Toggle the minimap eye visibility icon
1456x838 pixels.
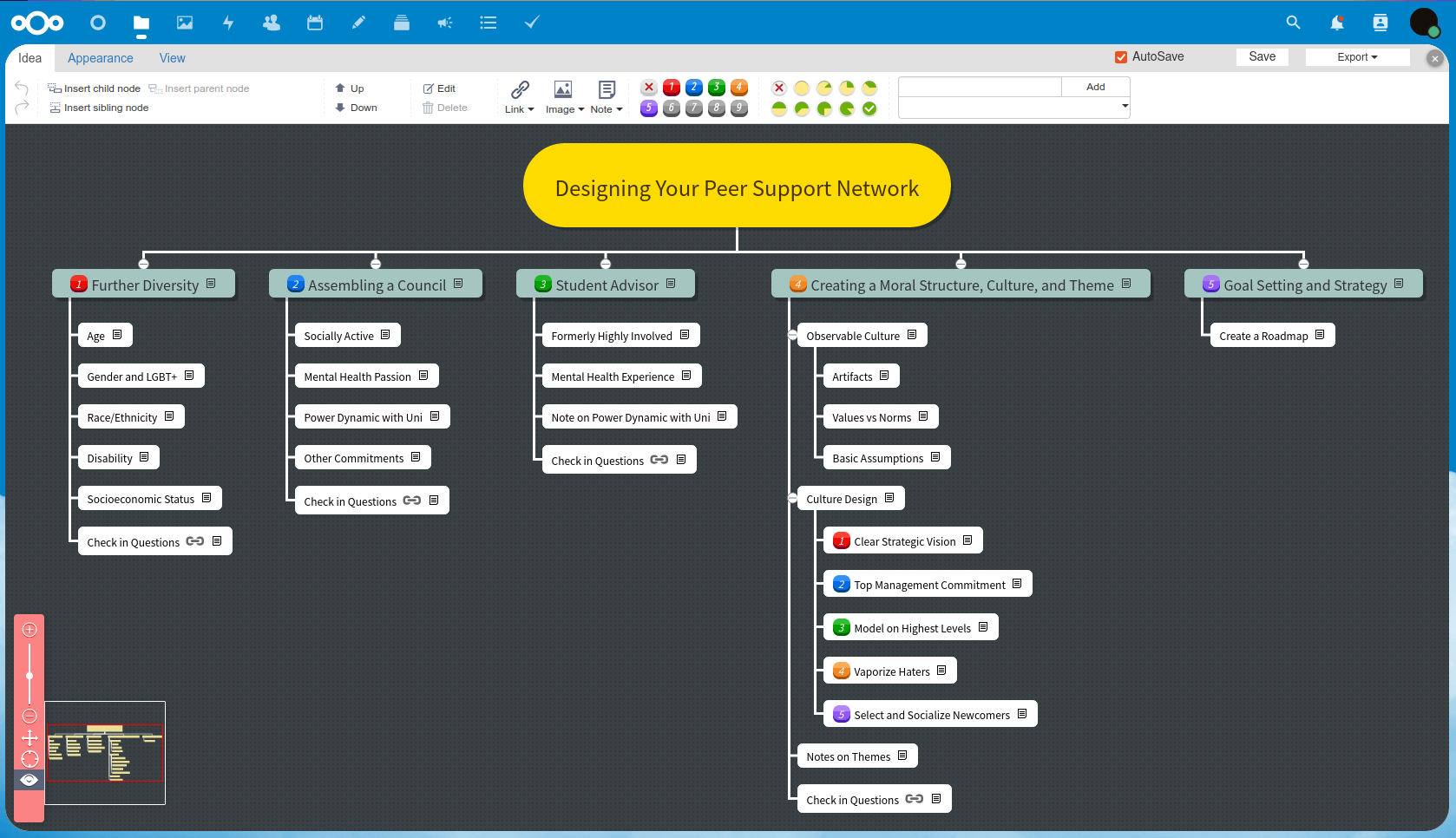point(29,779)
